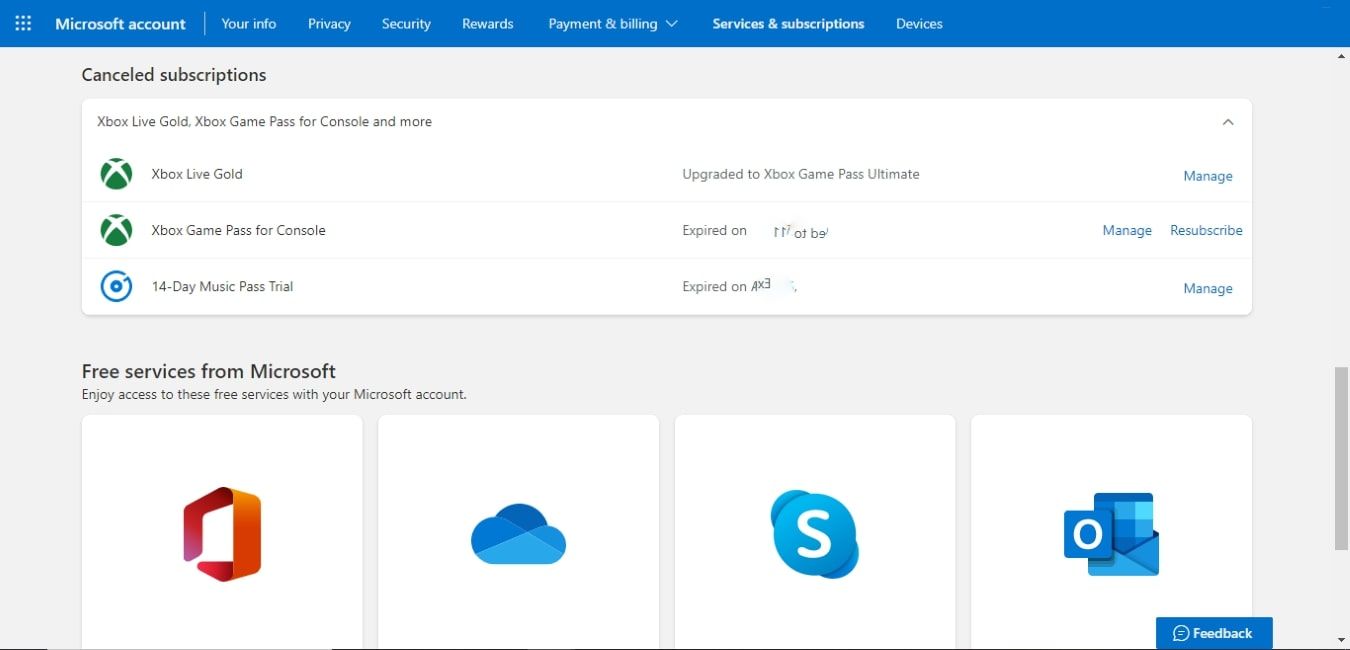Screen dimensions: 1350x650
Task: Manage Xbox Game Pass for Console
Action: (1127, 230)
